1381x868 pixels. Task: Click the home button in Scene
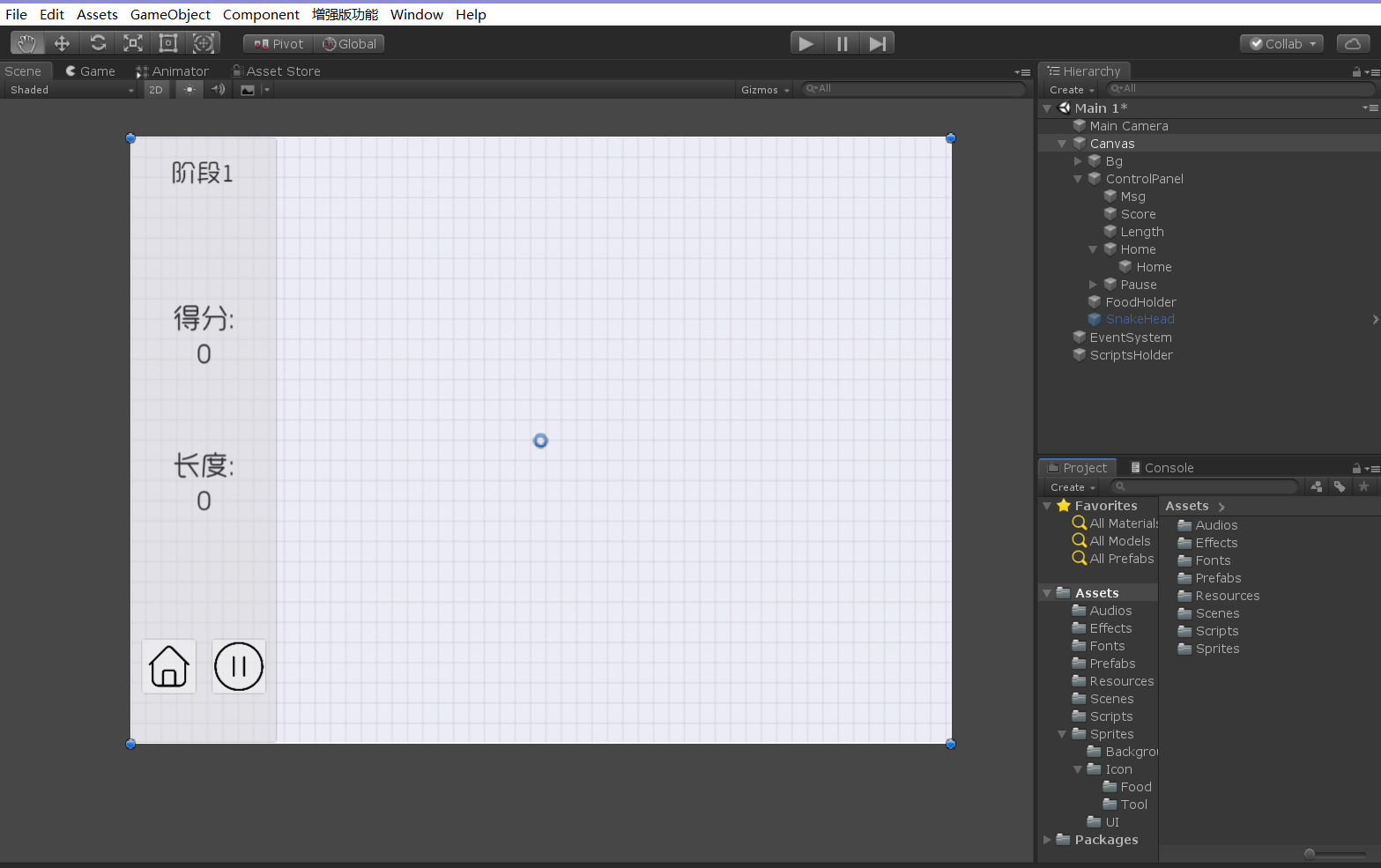[169, 666]
